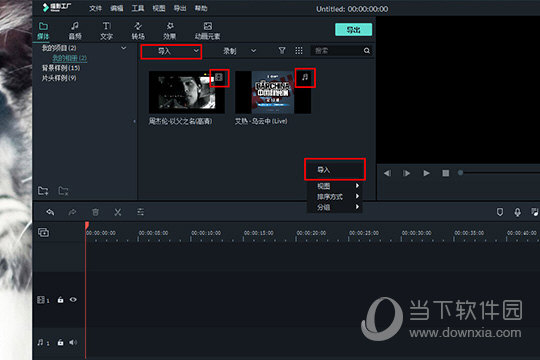This screenshot has width=540, height=360.
Task: Click the delete trash icon in timeline toolbar
Action: (x=95, y=212)
